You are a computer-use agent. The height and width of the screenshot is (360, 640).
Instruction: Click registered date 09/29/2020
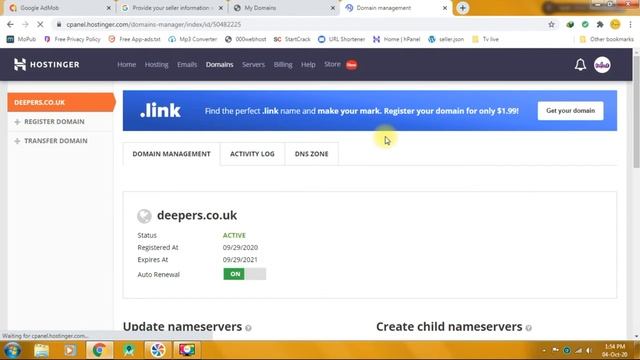(240, 247)
